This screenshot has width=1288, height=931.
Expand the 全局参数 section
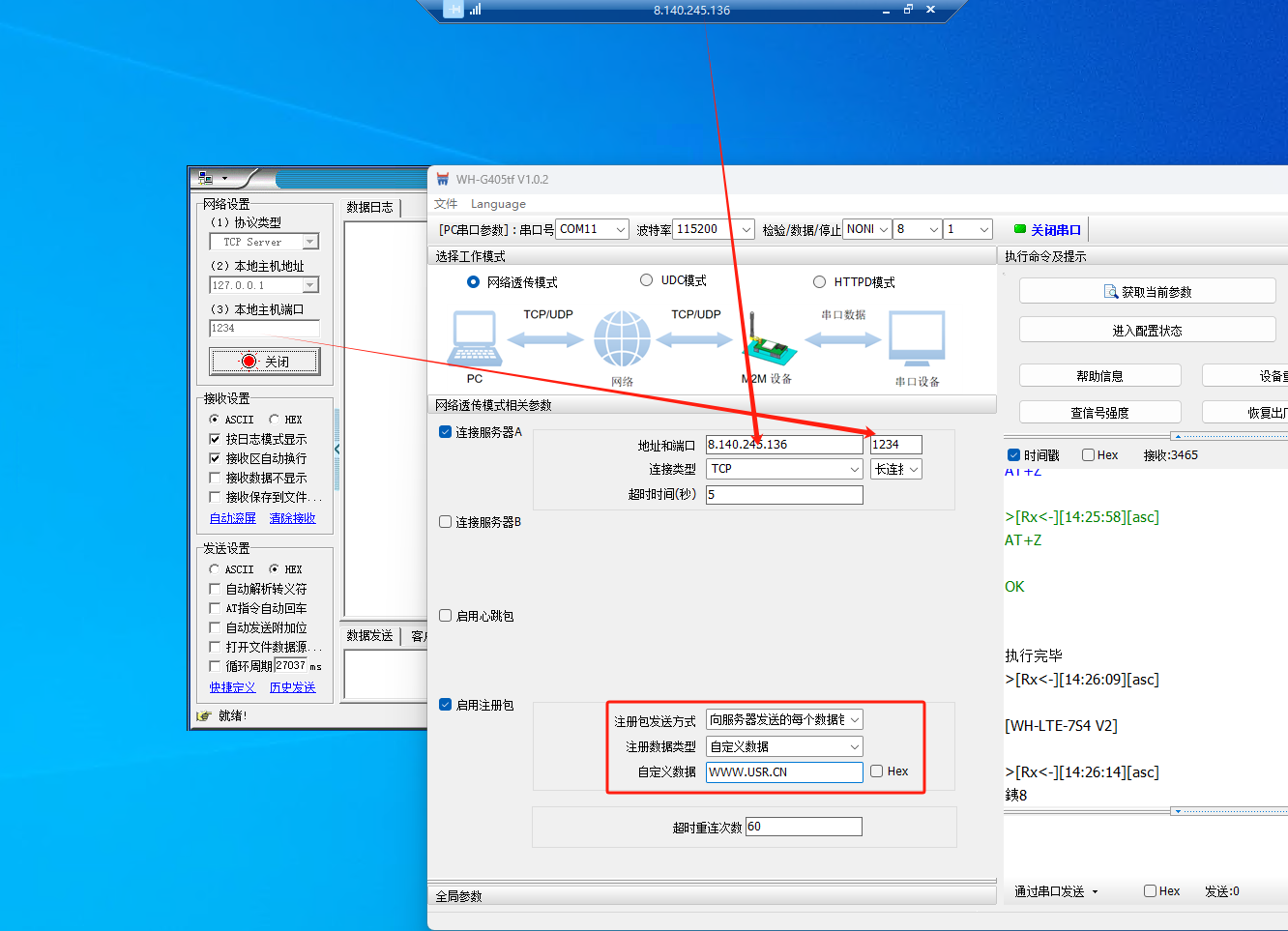click(x=712, y=896)
